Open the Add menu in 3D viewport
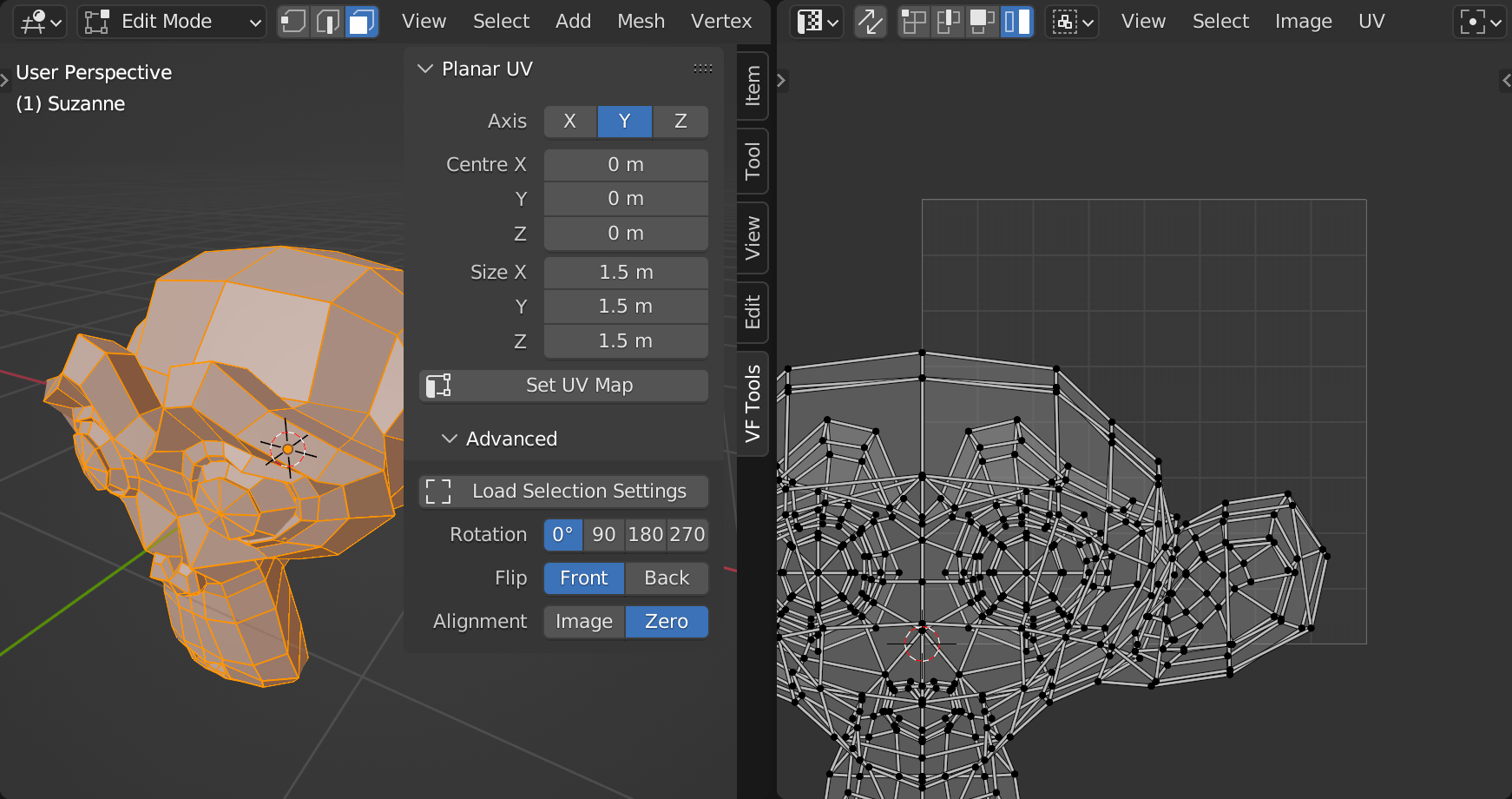1512x799 pixels. tap(573, 22)
